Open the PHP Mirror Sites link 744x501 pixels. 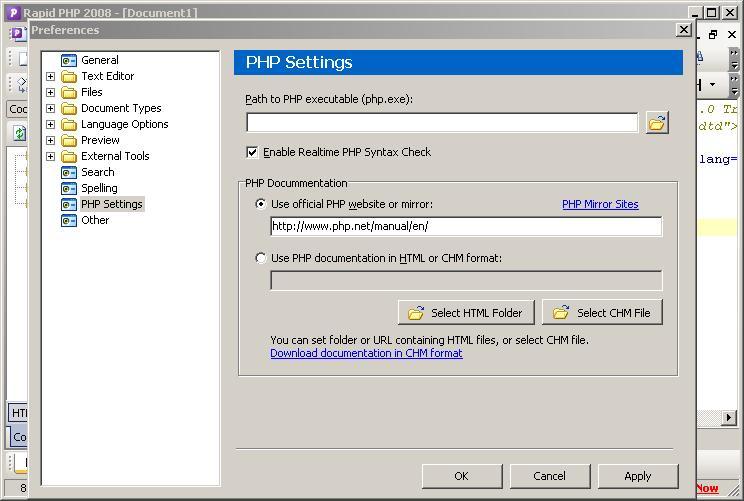[x=600, y=204]
